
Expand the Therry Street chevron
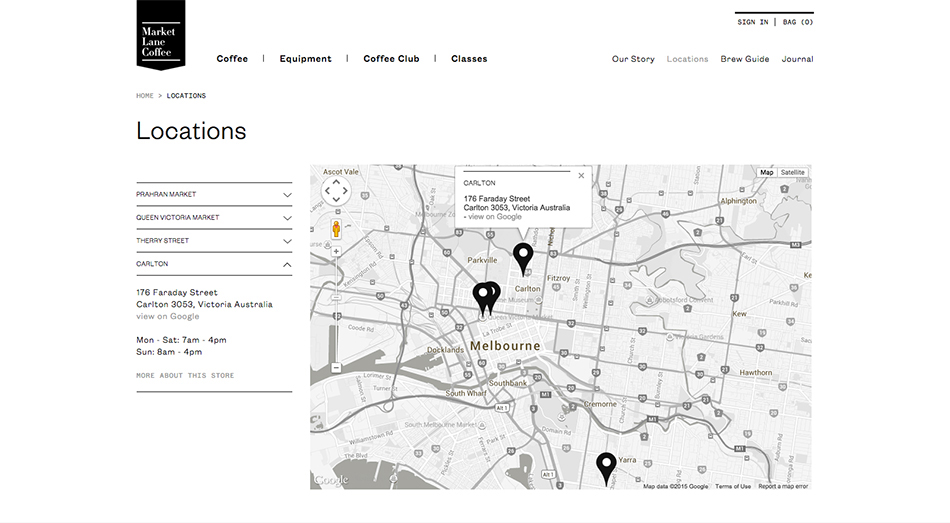point(287,241)
